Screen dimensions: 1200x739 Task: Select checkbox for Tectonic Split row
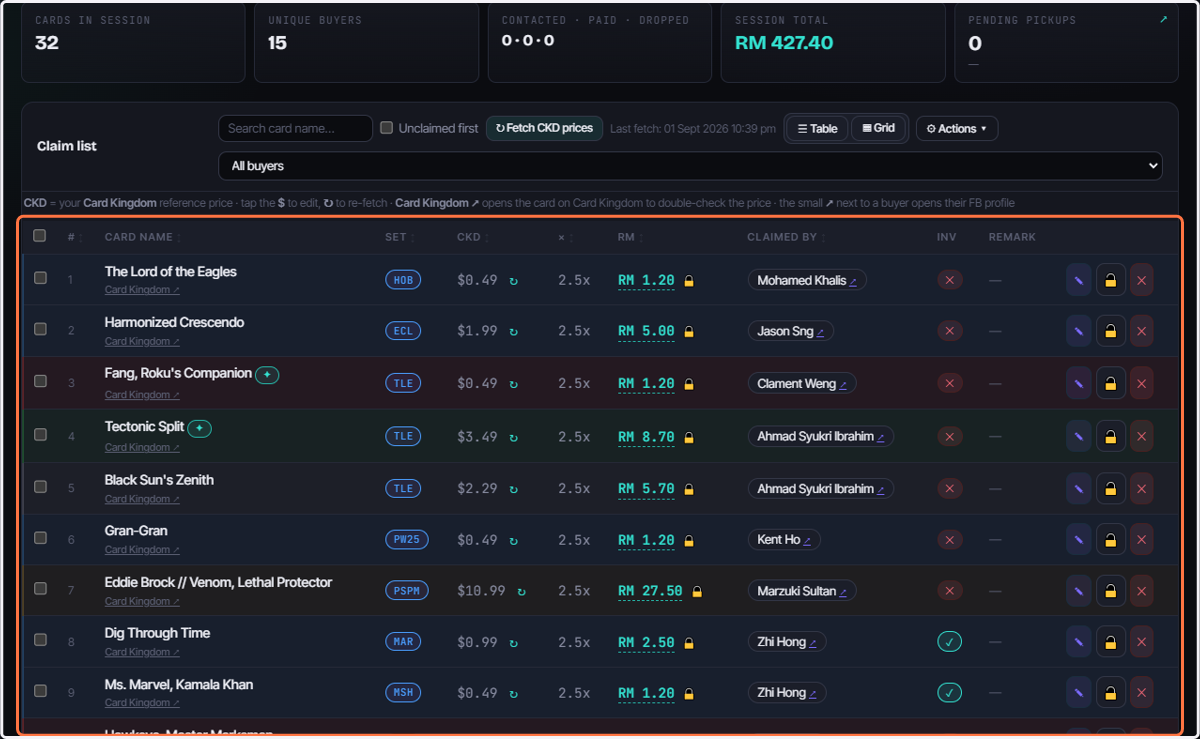click(x=40, y=434)
